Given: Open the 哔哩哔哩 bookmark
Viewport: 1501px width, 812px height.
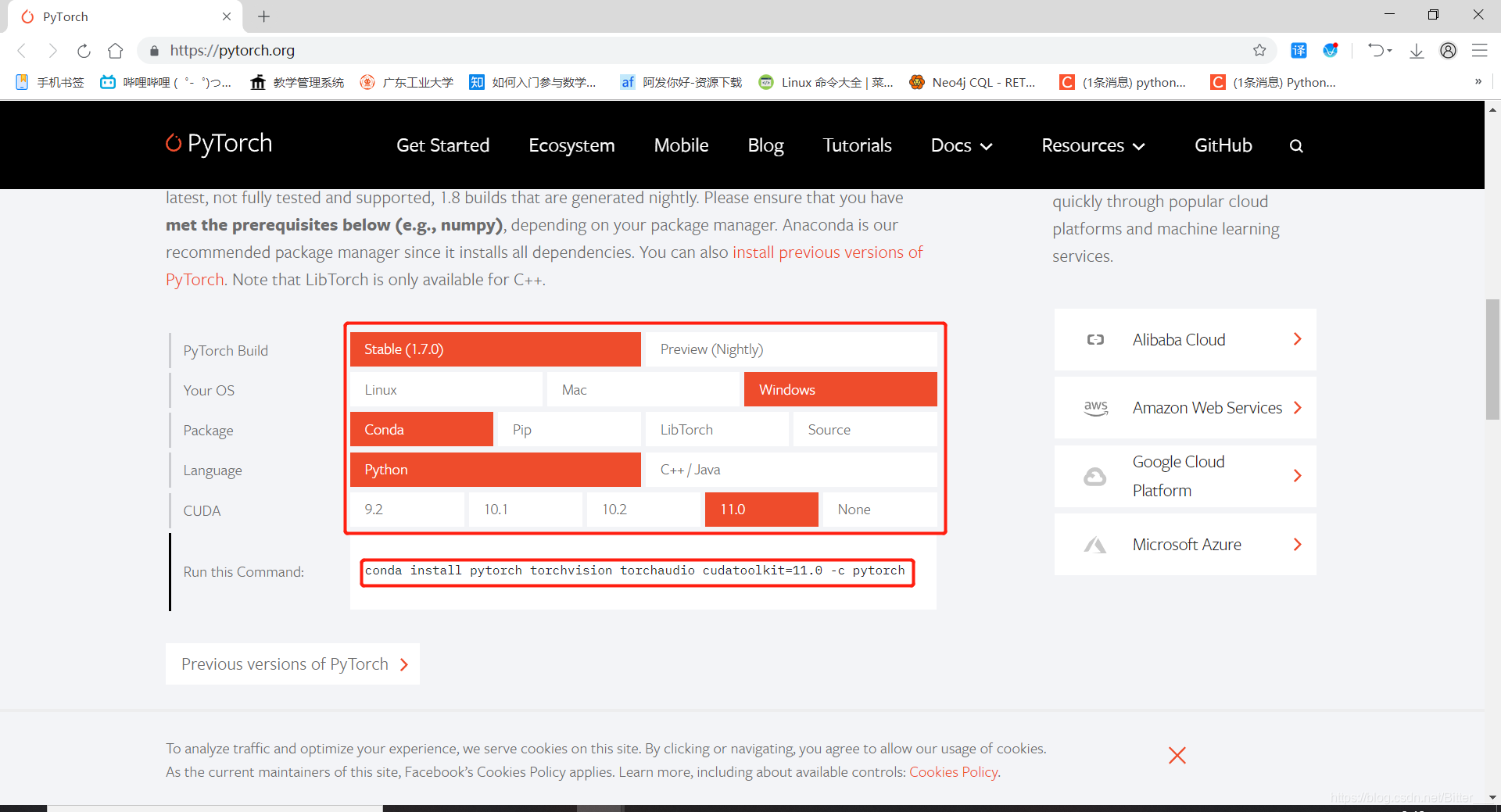Looking at the screenshot, I should pos(166,82).
